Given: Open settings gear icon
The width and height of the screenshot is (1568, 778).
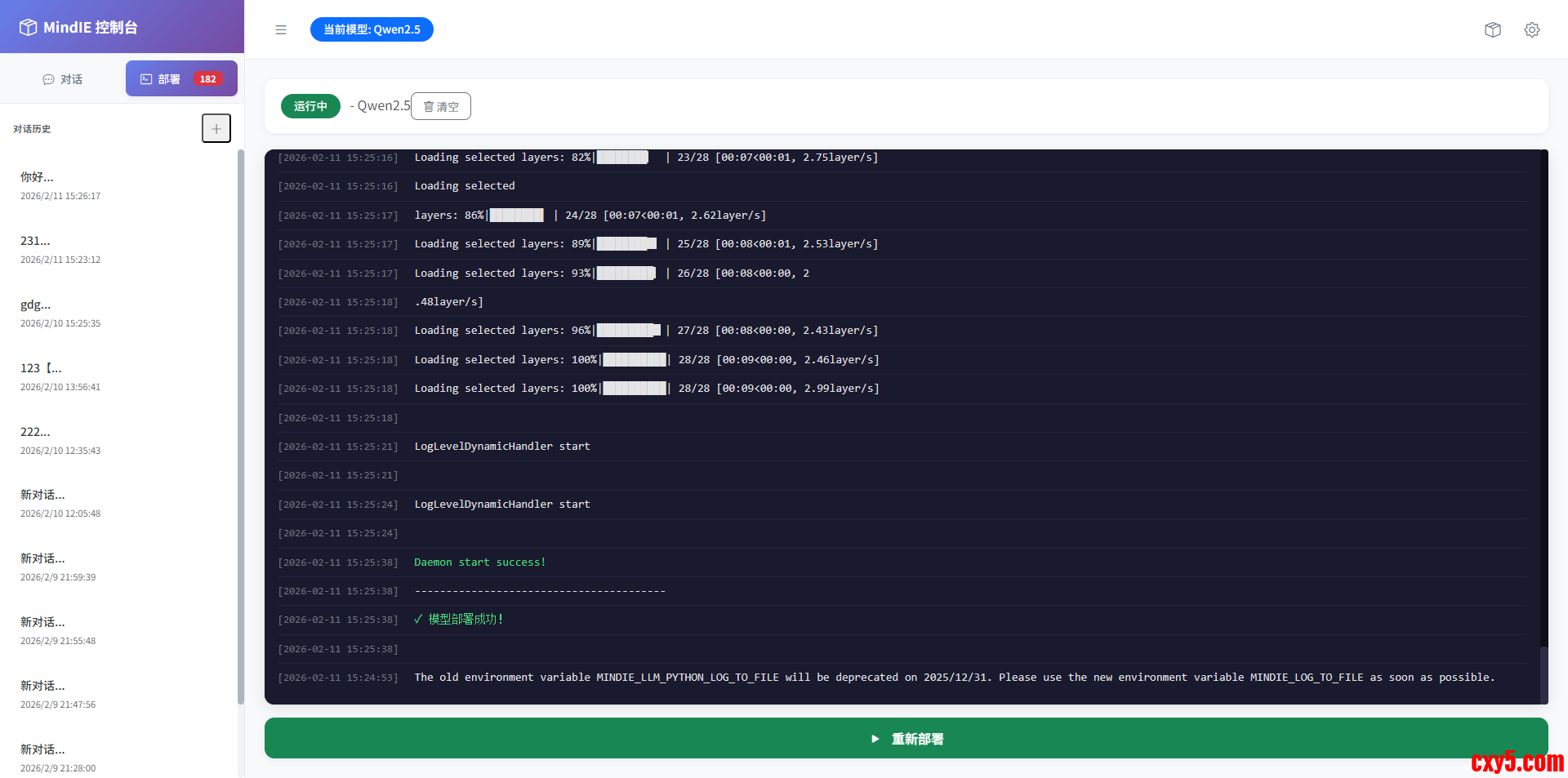Looking at the screenshot, I should 1532,29.
